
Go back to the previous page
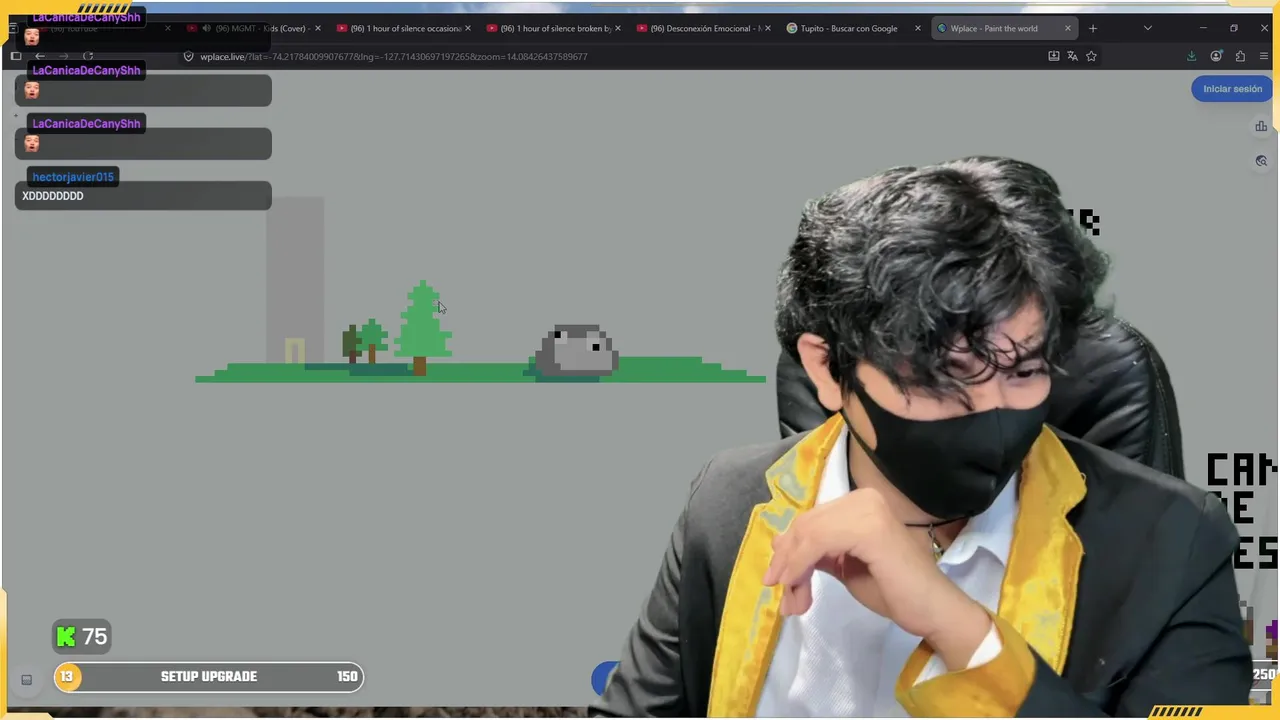tap(40, 56)
